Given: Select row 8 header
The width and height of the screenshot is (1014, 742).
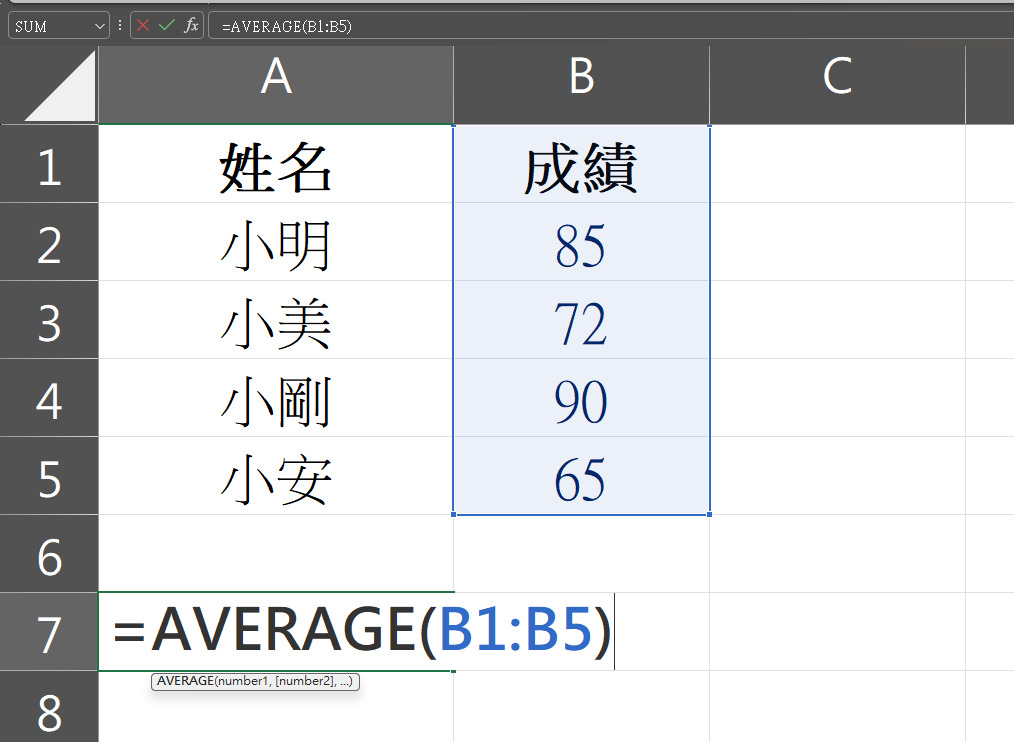Looking at the screenshot, I should pos(49,706).
